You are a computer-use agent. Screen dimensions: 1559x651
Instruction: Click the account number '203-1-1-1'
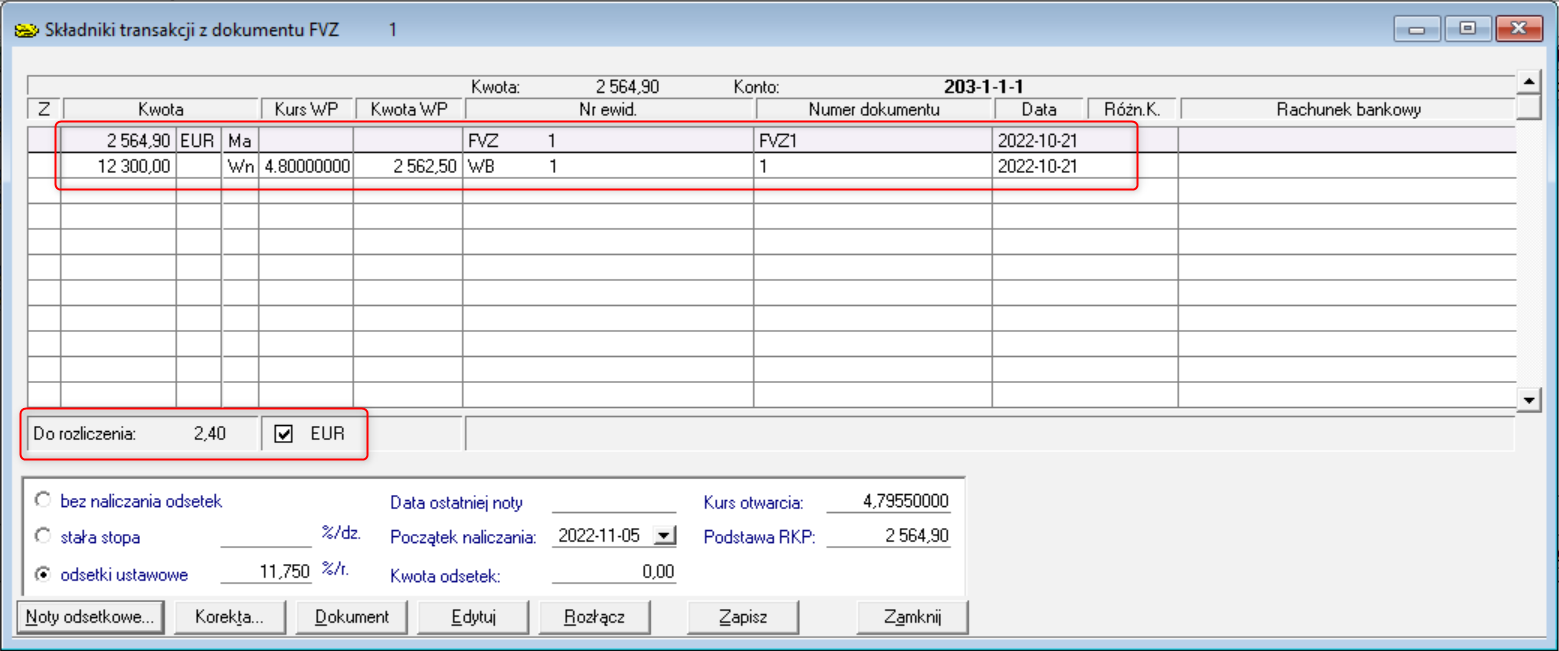coord(983,86)
